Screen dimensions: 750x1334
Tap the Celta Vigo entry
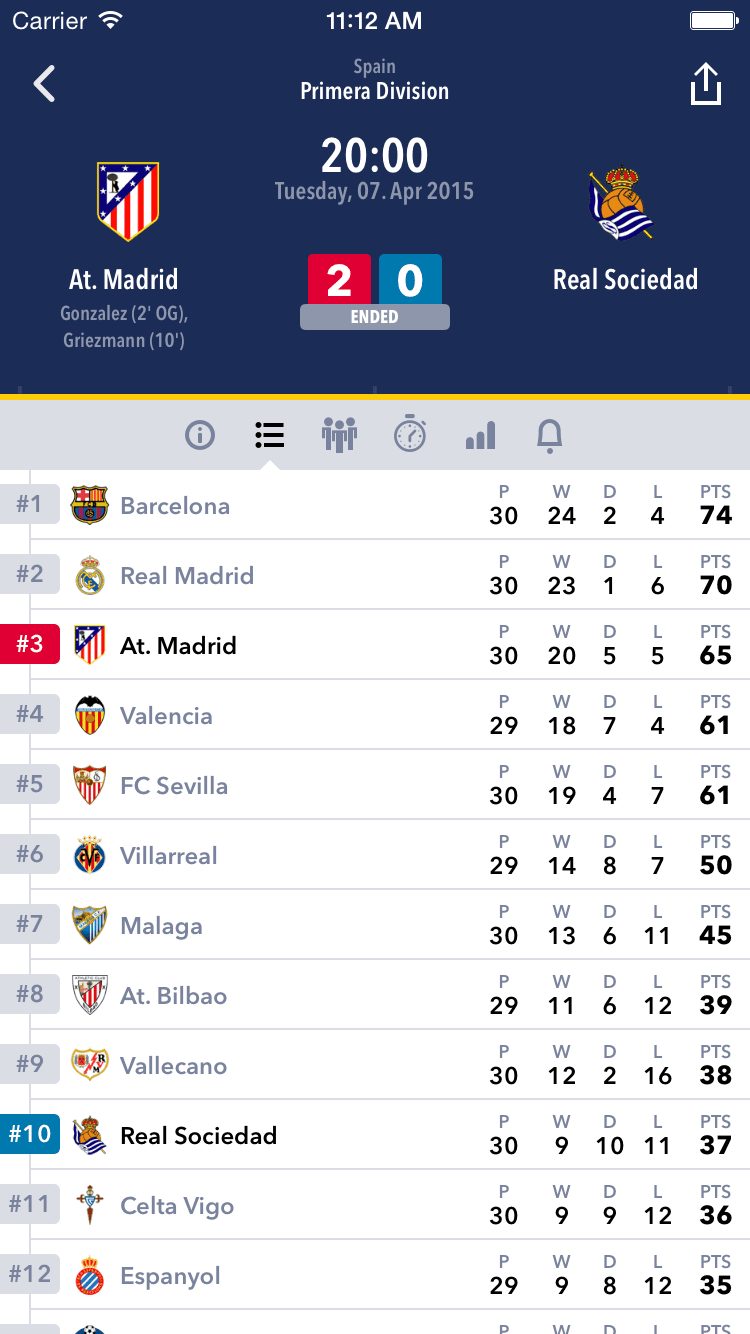click(375, 1205)
